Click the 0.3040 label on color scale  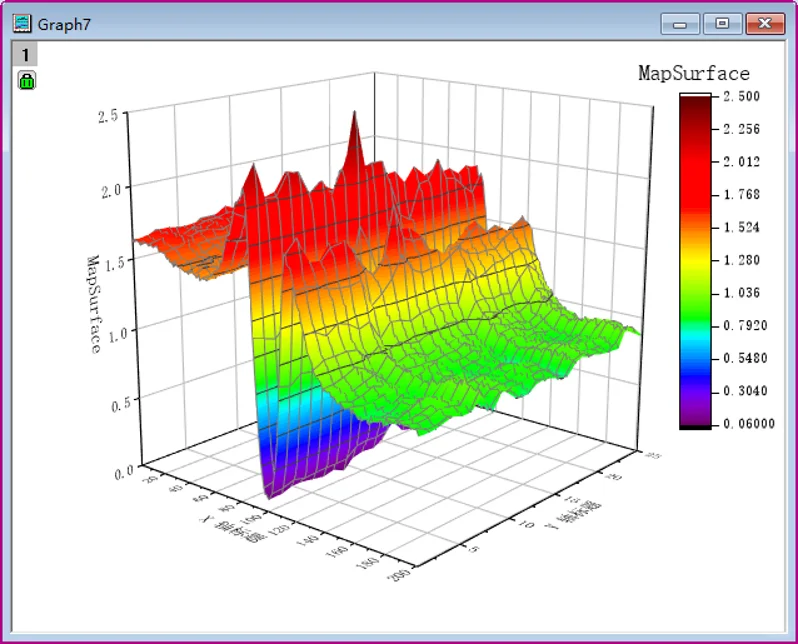[745, 391]
